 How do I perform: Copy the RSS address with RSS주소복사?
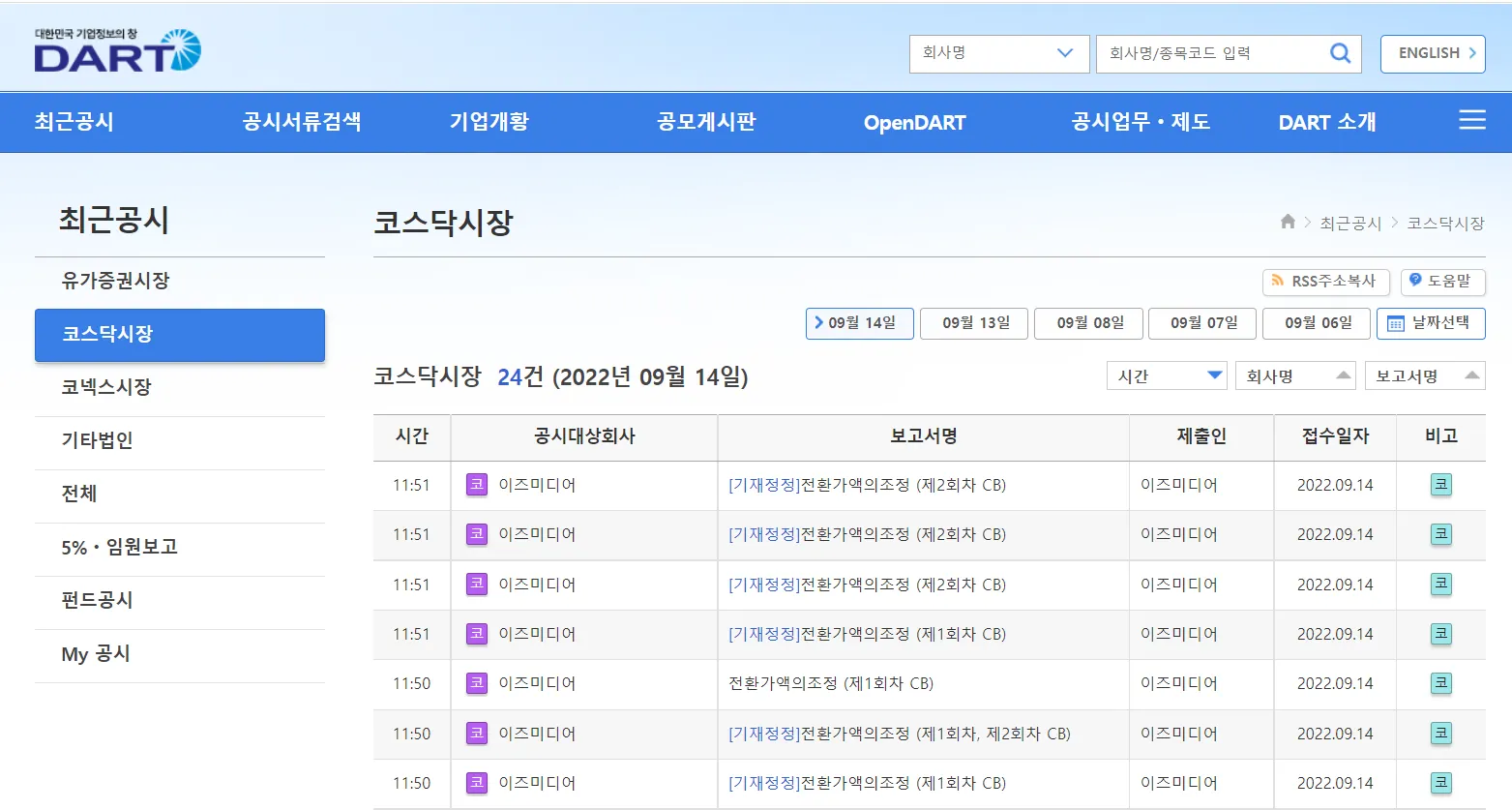[1326, 282]
